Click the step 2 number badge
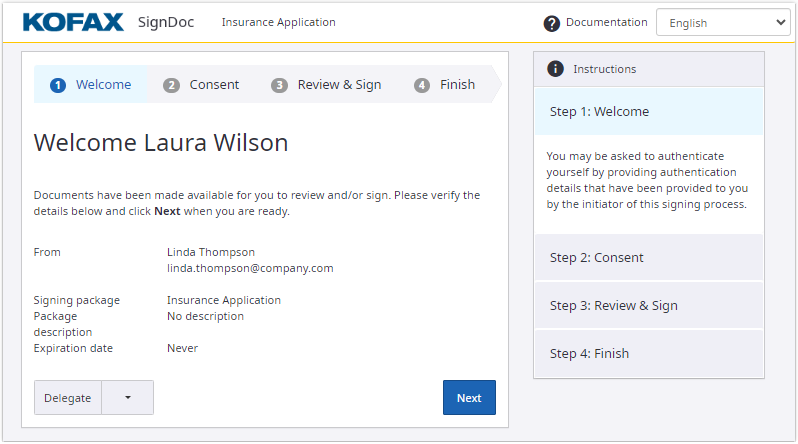The image size is (798, 444). [172, 85]
